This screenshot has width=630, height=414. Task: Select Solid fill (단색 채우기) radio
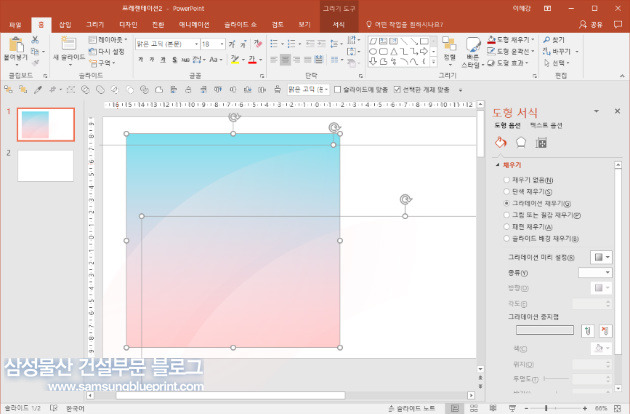click(x=506, y=192)
